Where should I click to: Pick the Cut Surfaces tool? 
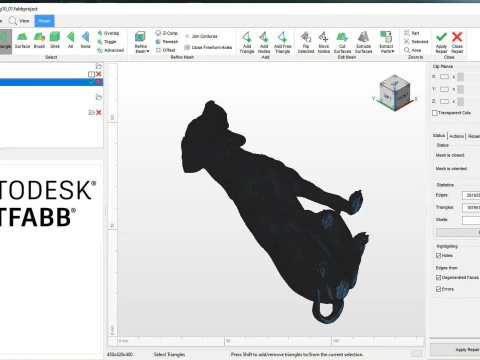(x=342, y=42)
